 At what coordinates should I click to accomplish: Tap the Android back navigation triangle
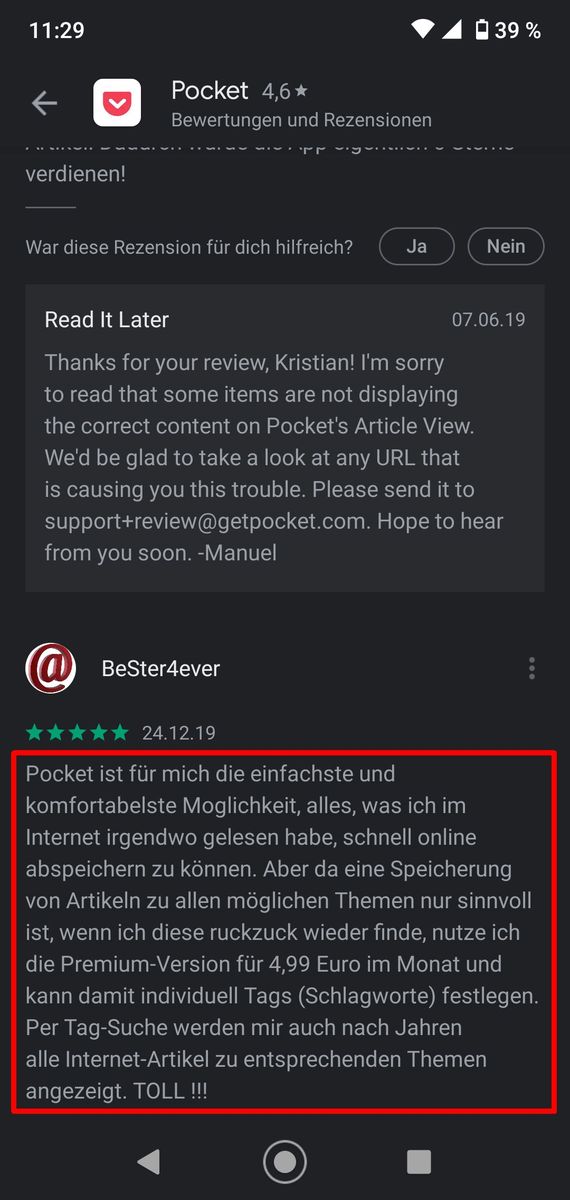pyautogui.click(x=148, y=1161)
